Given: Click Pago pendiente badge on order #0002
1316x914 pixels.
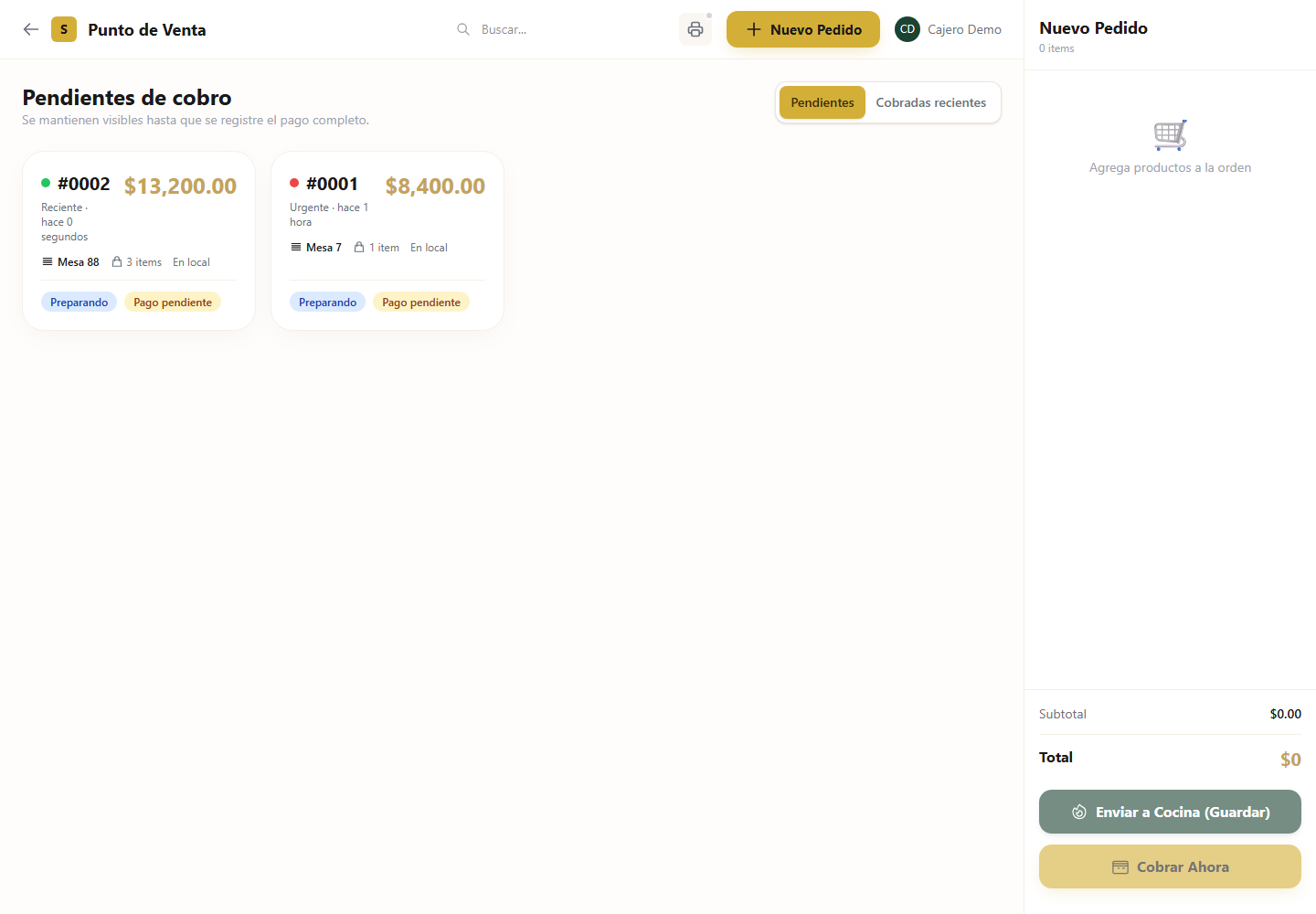Looking at the screenshot, I should (x=173, y=302).
